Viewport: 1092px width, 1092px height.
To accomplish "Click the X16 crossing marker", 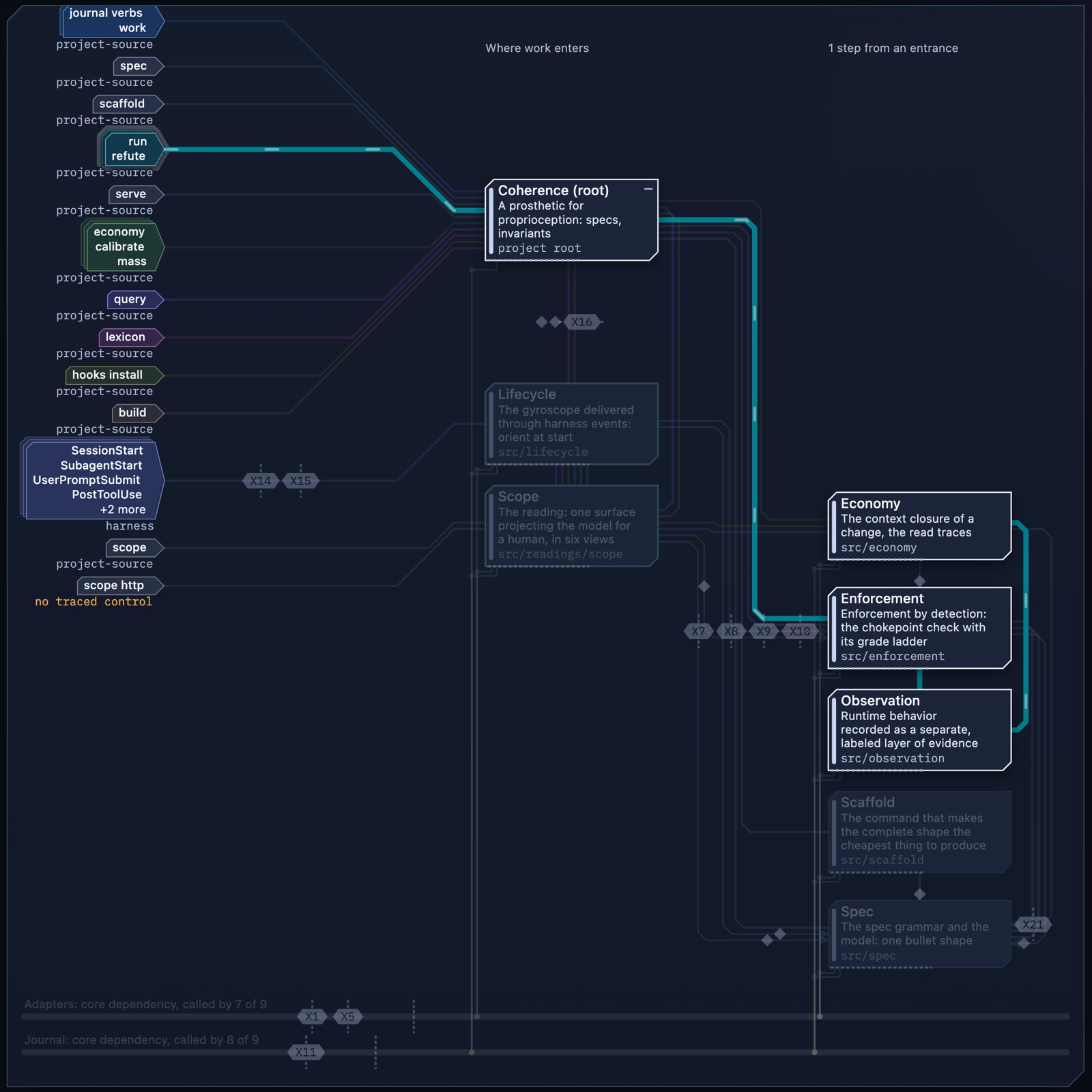I will pos(582,322).
